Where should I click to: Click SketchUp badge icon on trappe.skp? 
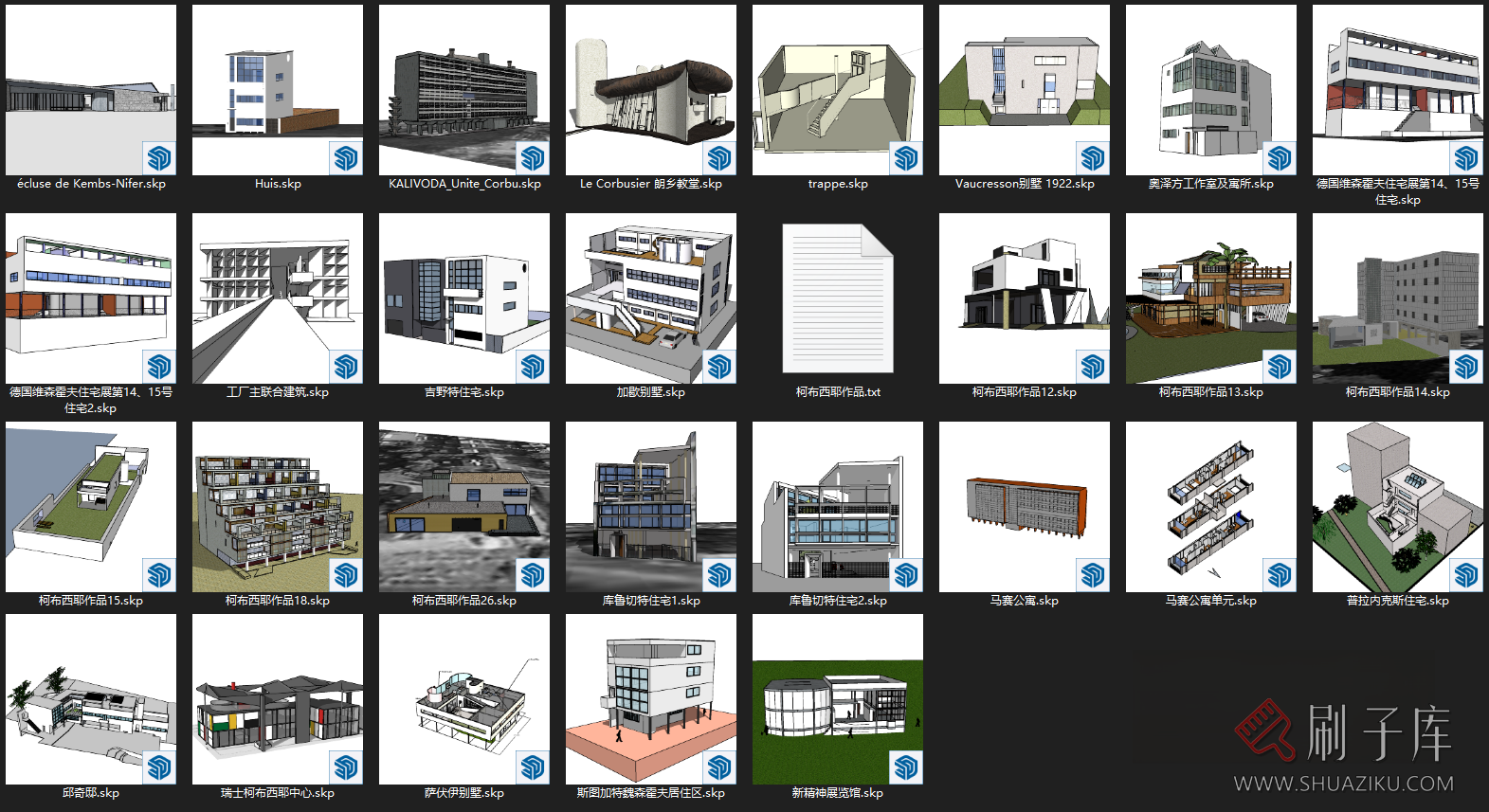(x=906, y=157)
